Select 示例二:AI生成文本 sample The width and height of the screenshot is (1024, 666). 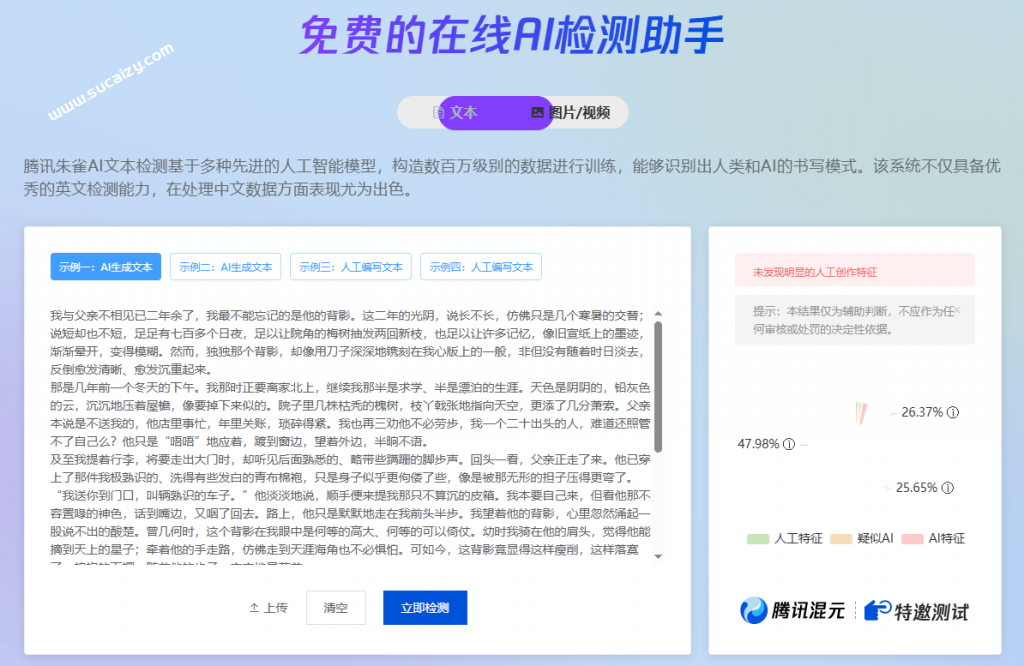point(225,267)
